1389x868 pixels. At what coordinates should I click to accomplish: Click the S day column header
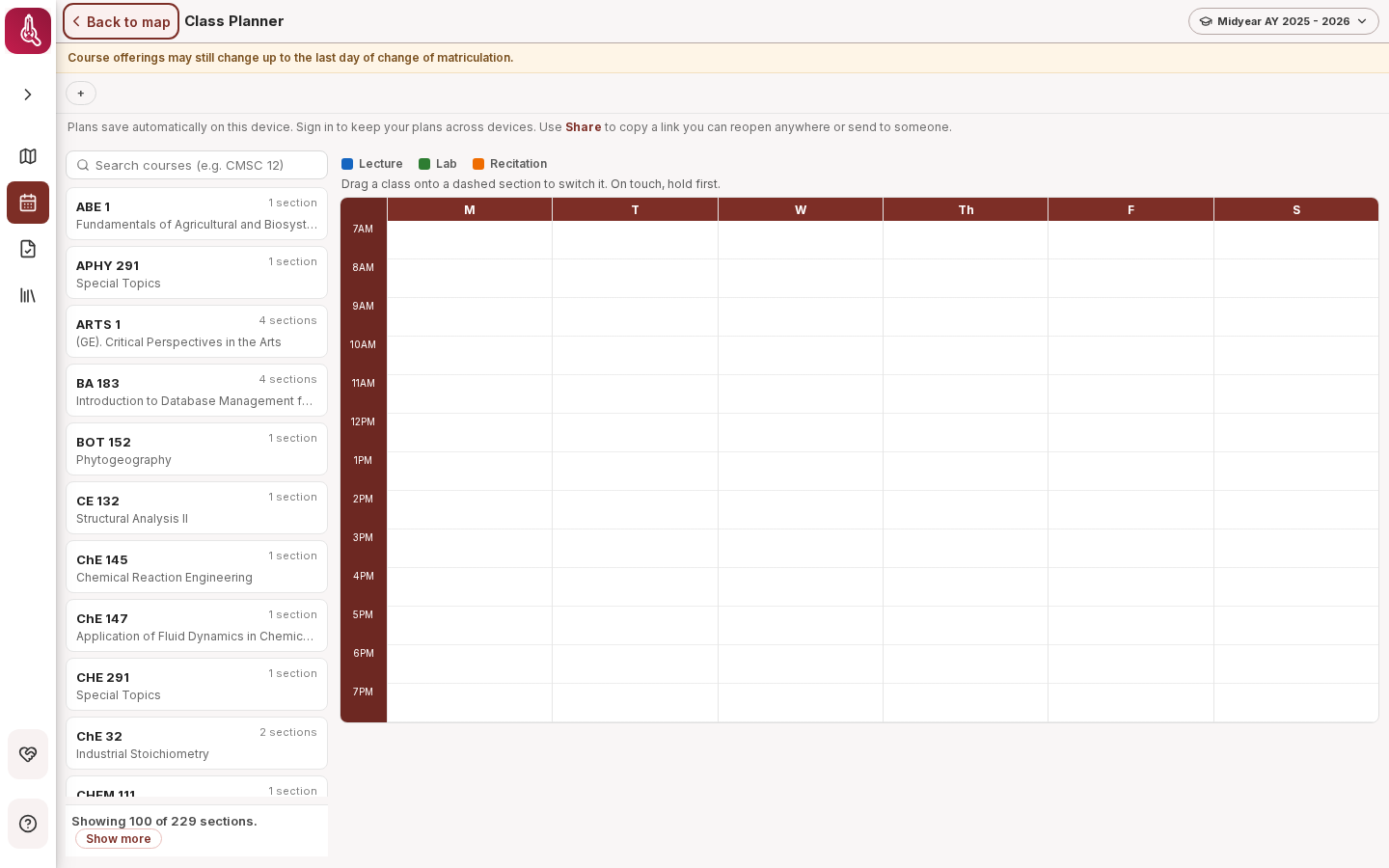(x=1296, y=209)
